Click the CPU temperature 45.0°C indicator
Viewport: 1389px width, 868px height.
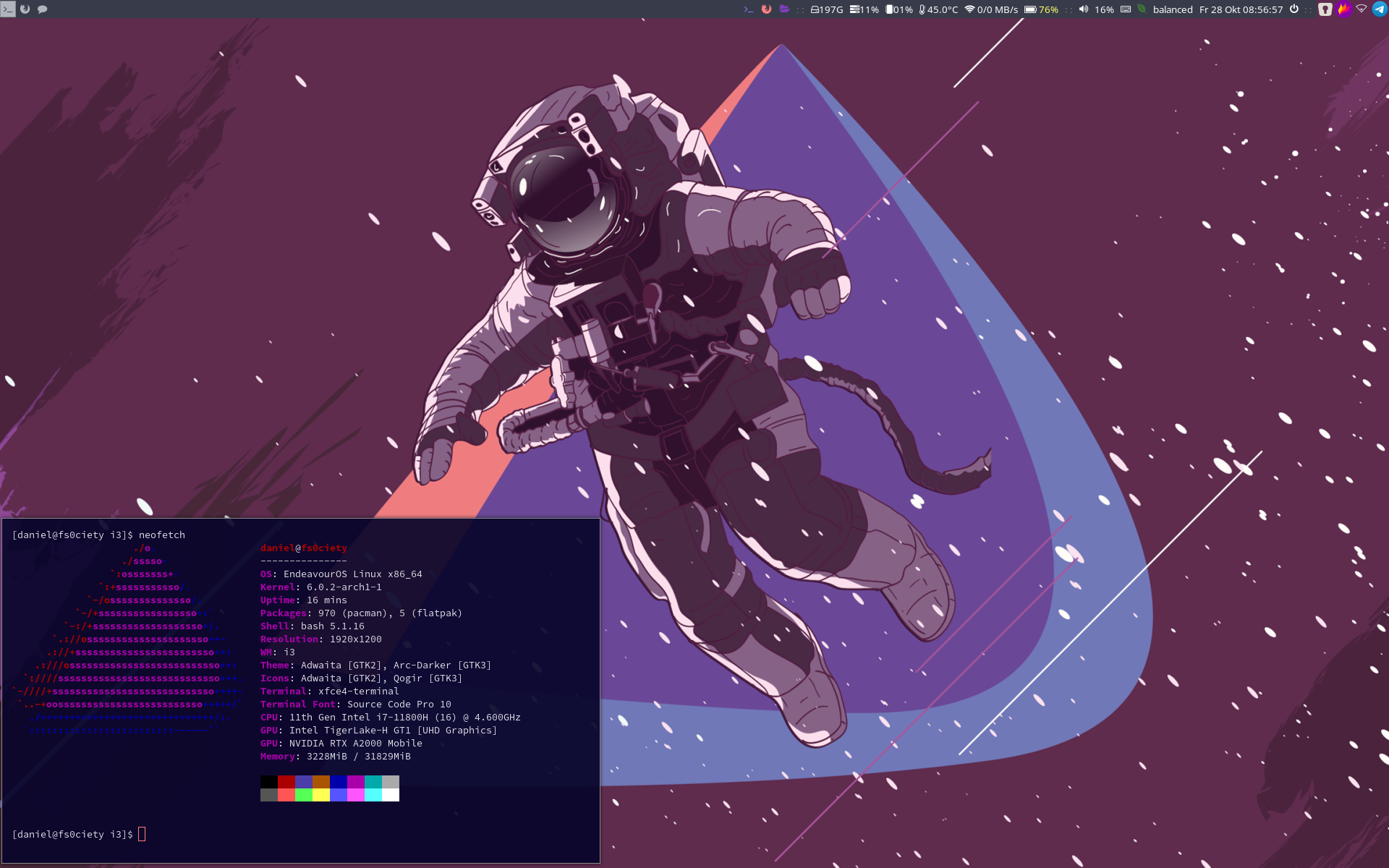pyautogui.click(x=938, y=9)
